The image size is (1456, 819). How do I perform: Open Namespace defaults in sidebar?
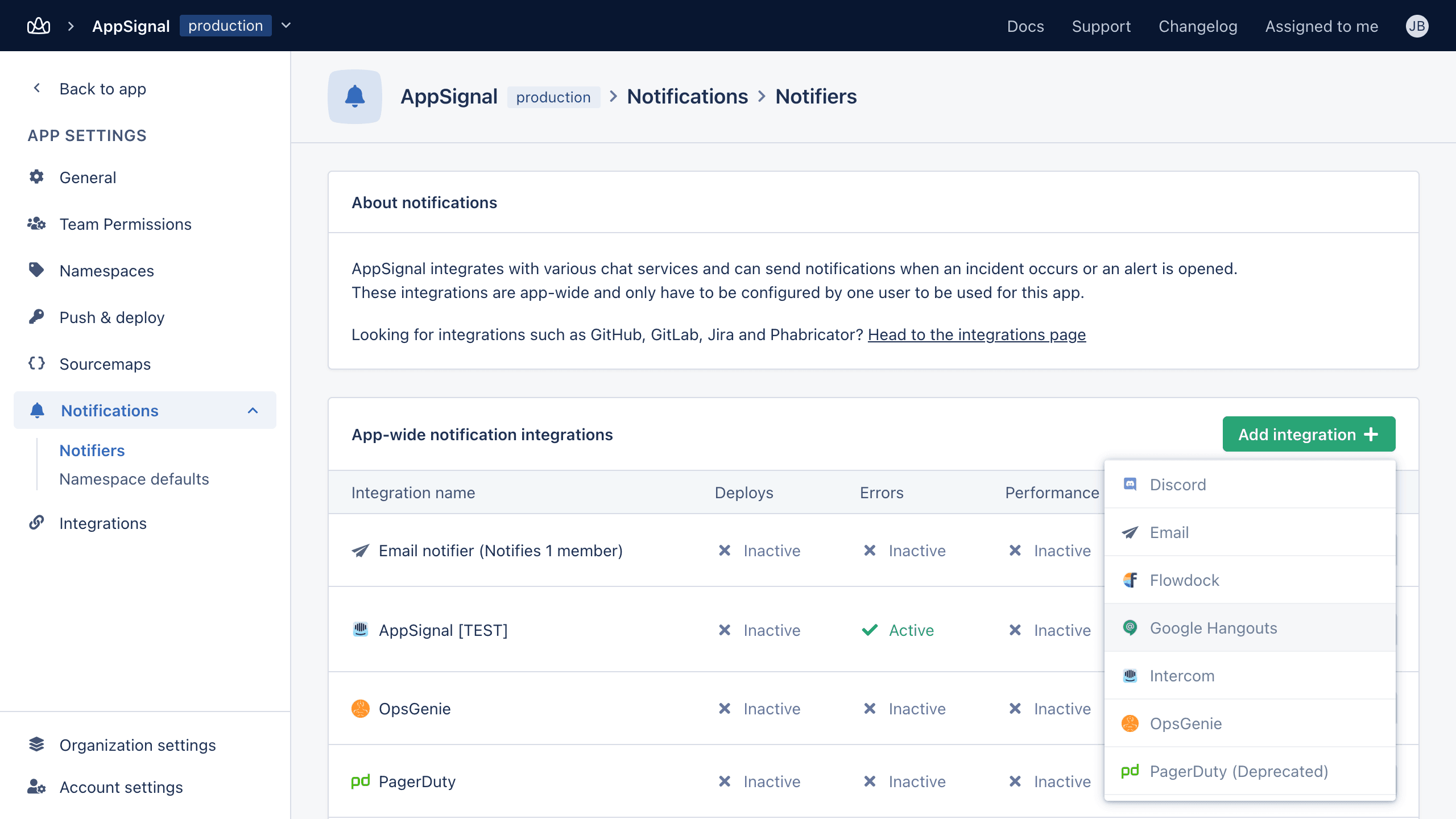tap(134, 479)
